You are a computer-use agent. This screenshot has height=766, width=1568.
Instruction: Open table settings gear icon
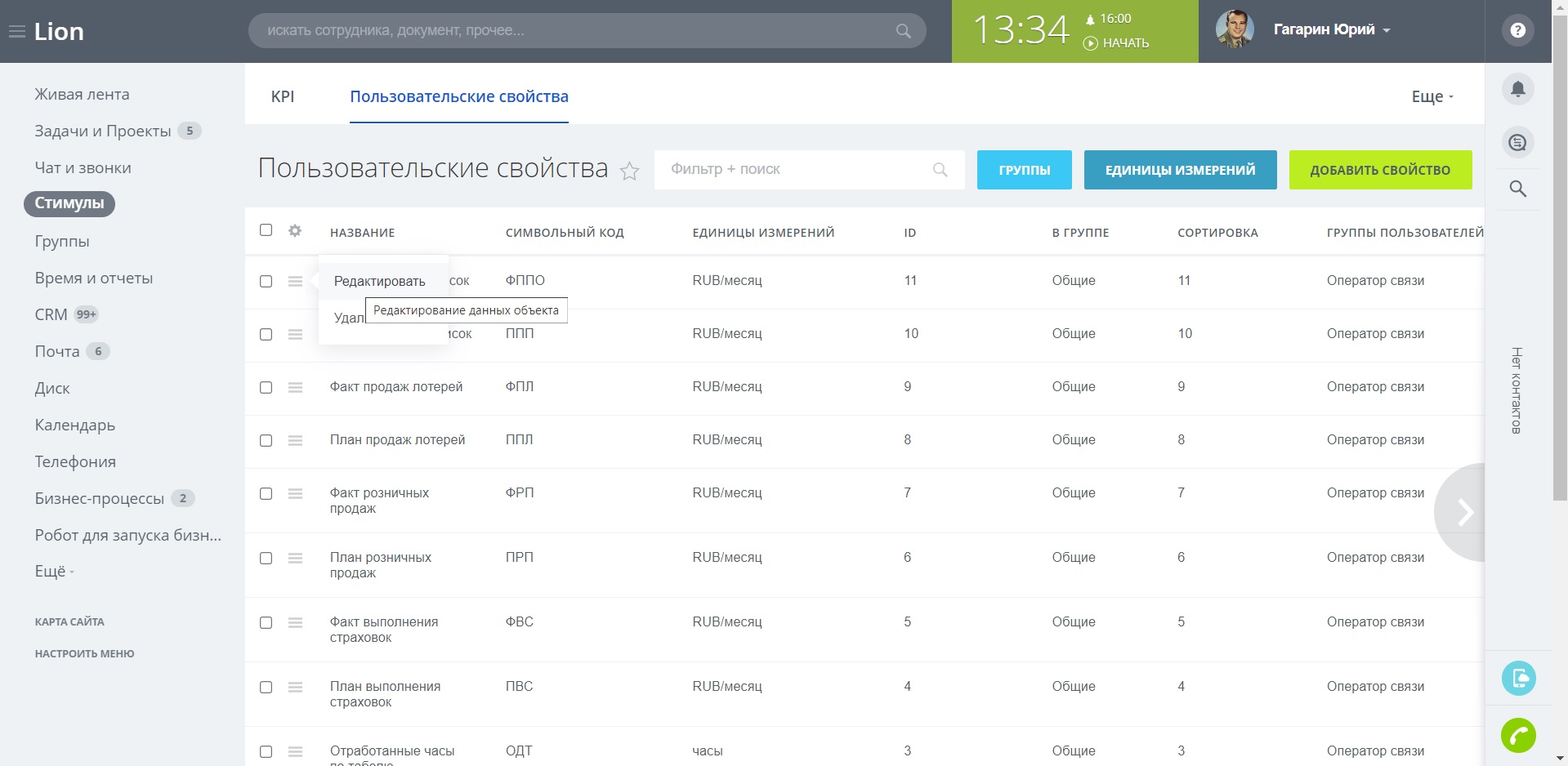[295, 231]
